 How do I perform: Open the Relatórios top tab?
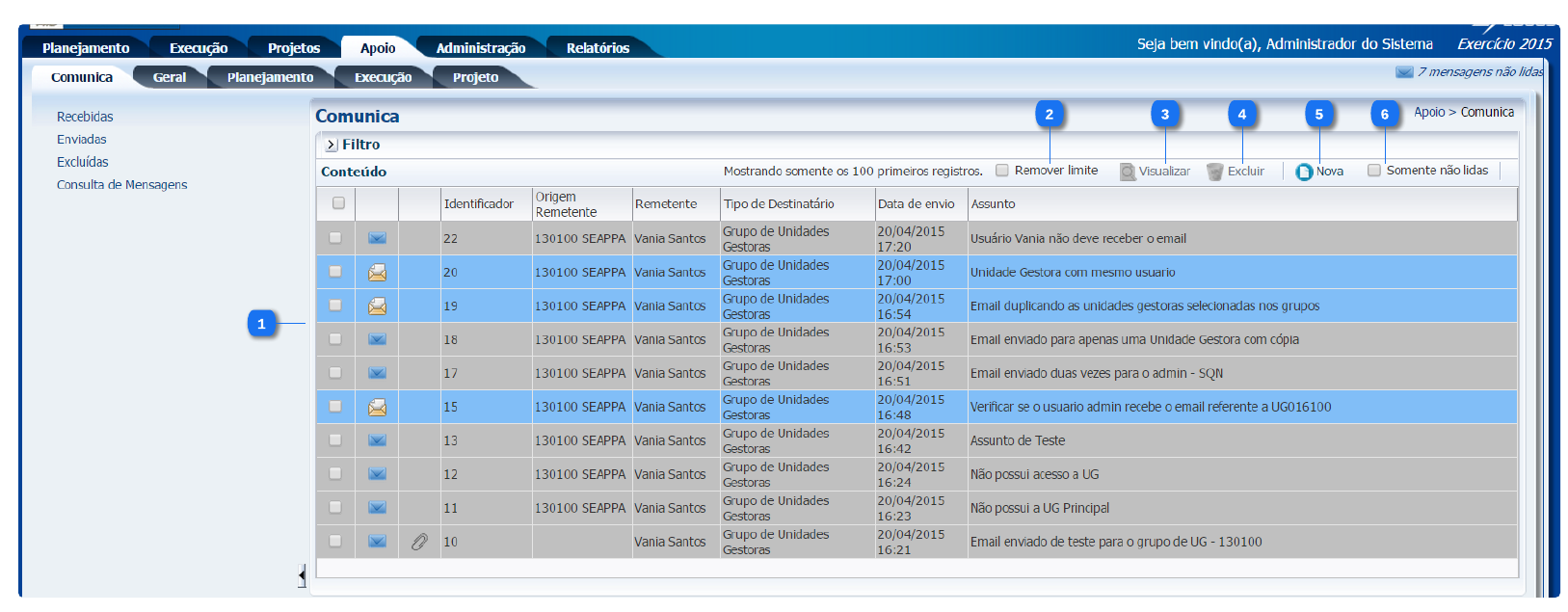click(598, 48)
